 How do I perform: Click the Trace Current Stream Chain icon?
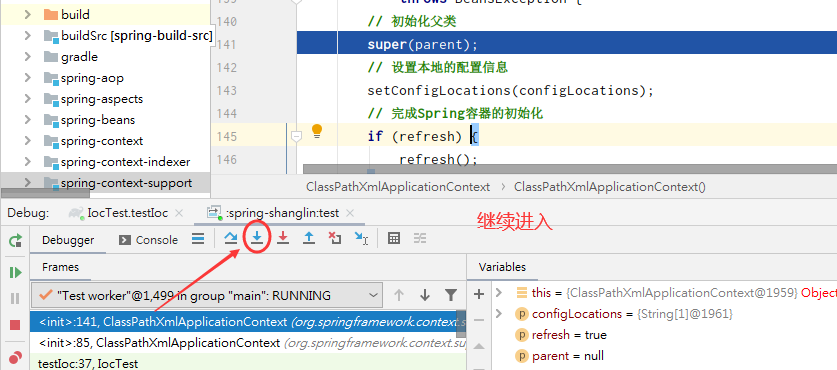(420, 238)
